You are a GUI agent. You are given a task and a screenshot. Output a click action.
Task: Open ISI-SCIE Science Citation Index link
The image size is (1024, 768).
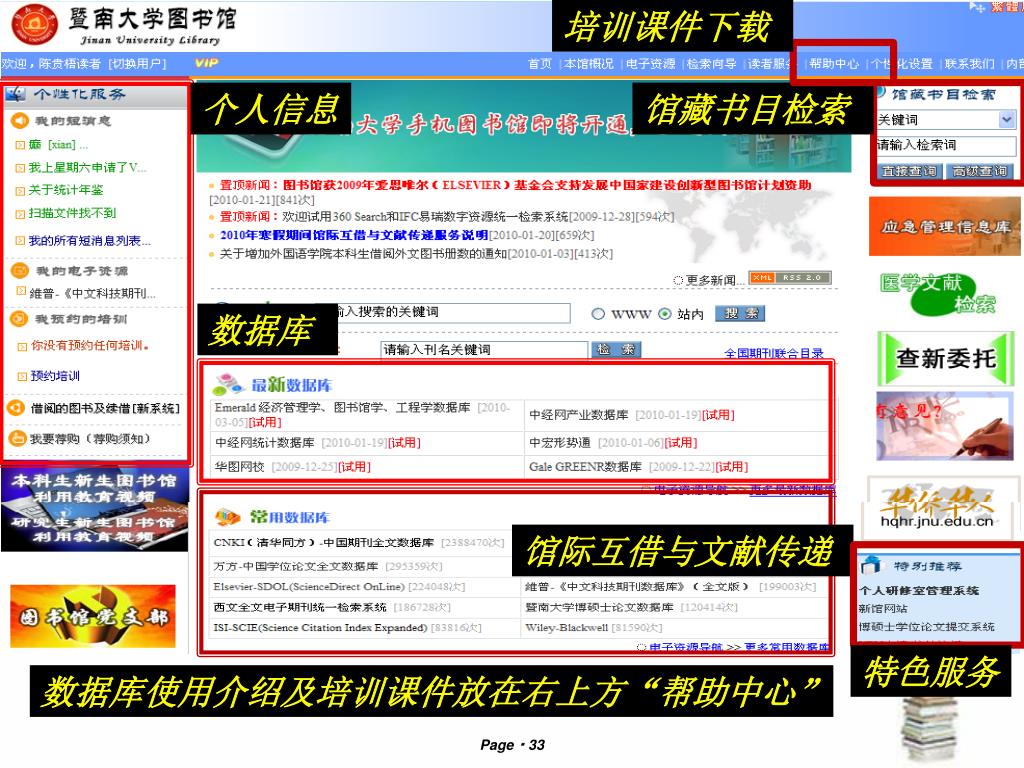tap(320, 628)
